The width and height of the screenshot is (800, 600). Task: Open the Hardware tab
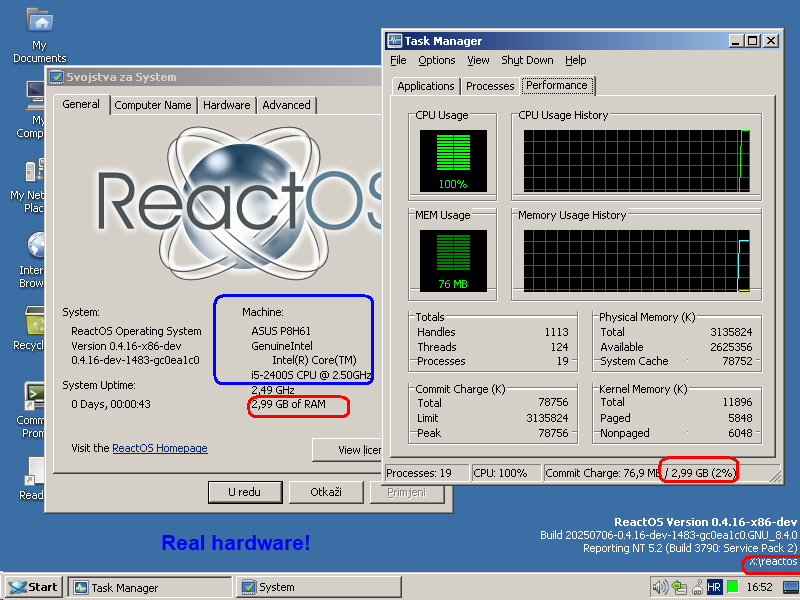click(227, 105)
